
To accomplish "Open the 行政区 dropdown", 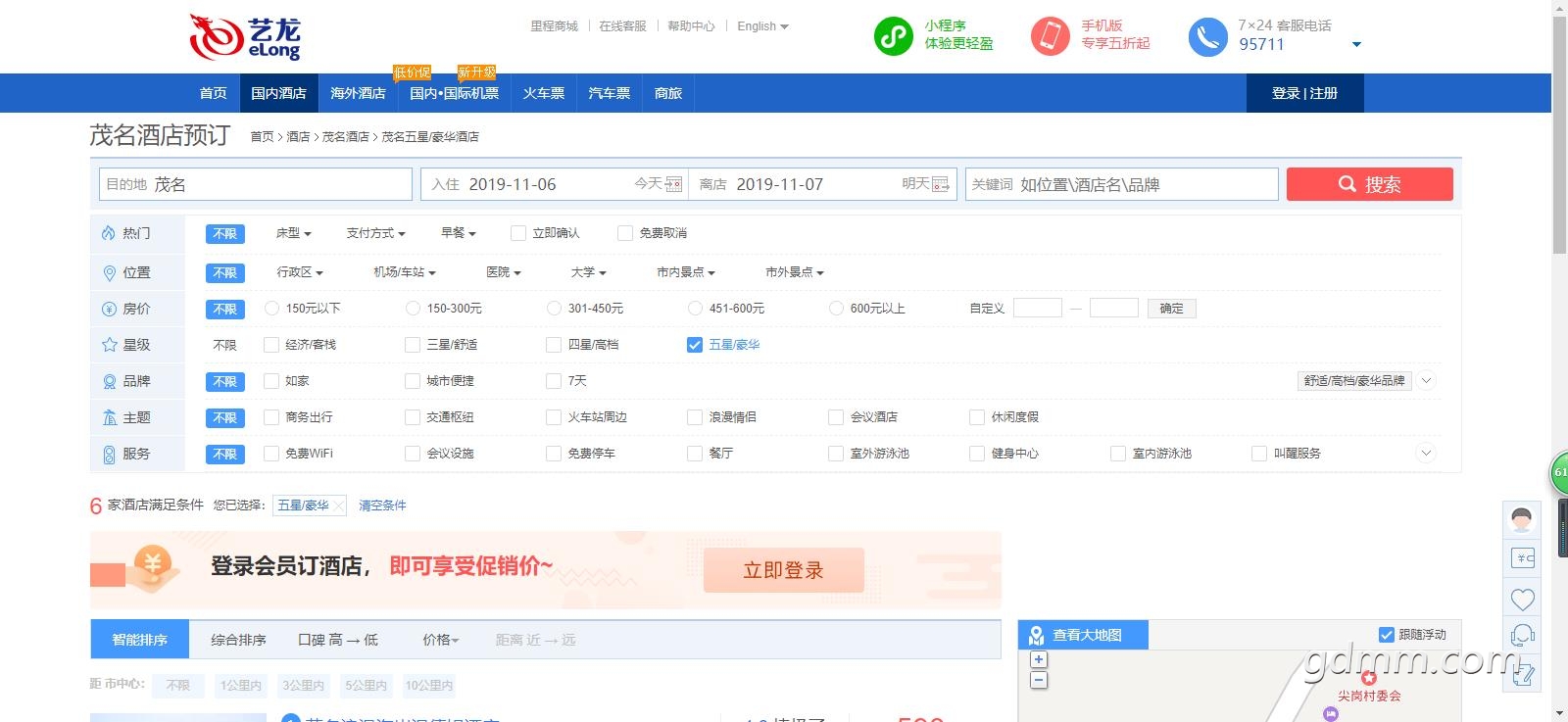I will coord(300,272).
